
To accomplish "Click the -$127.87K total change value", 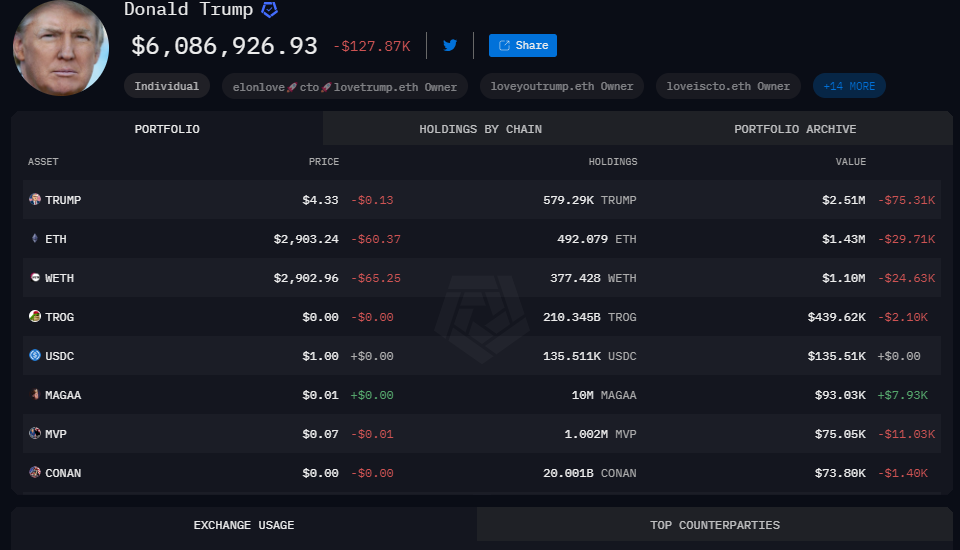I will coord(372,47).
